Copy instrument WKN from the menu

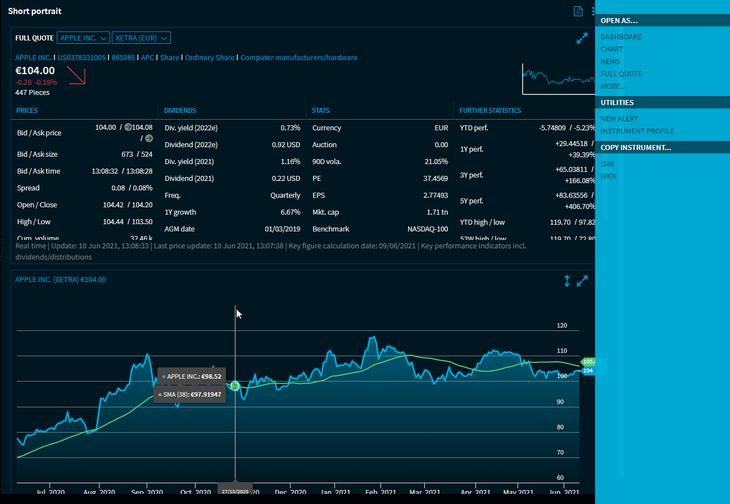608,176
